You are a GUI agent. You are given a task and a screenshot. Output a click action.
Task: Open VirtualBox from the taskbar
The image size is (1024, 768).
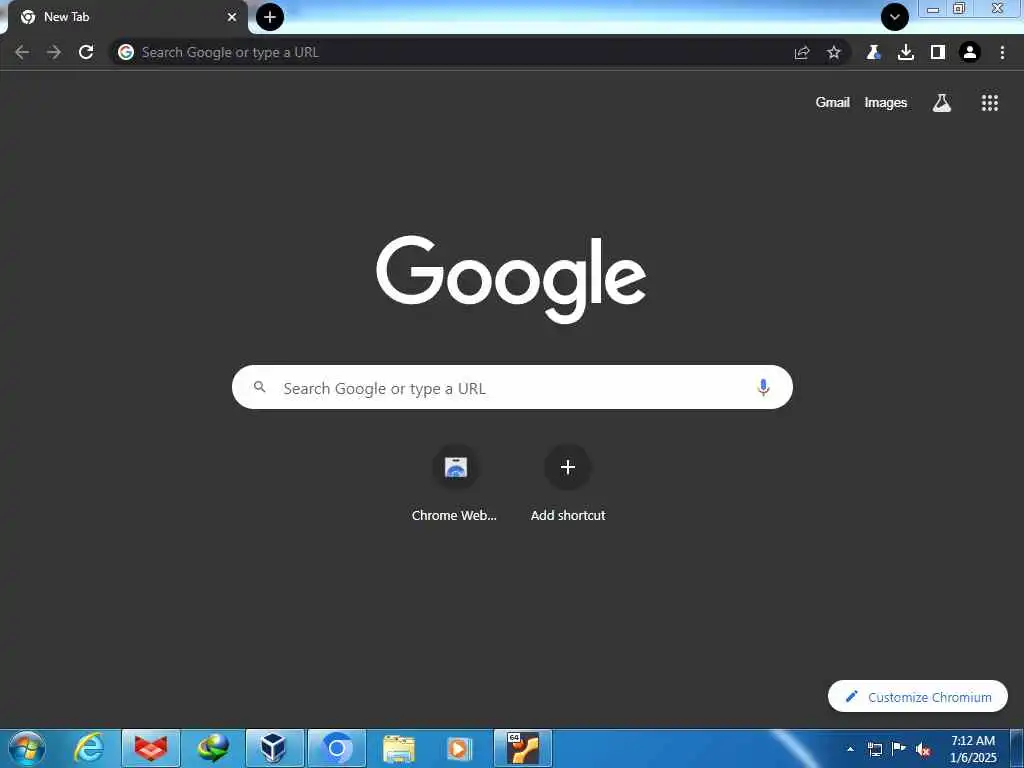(275, 748)
